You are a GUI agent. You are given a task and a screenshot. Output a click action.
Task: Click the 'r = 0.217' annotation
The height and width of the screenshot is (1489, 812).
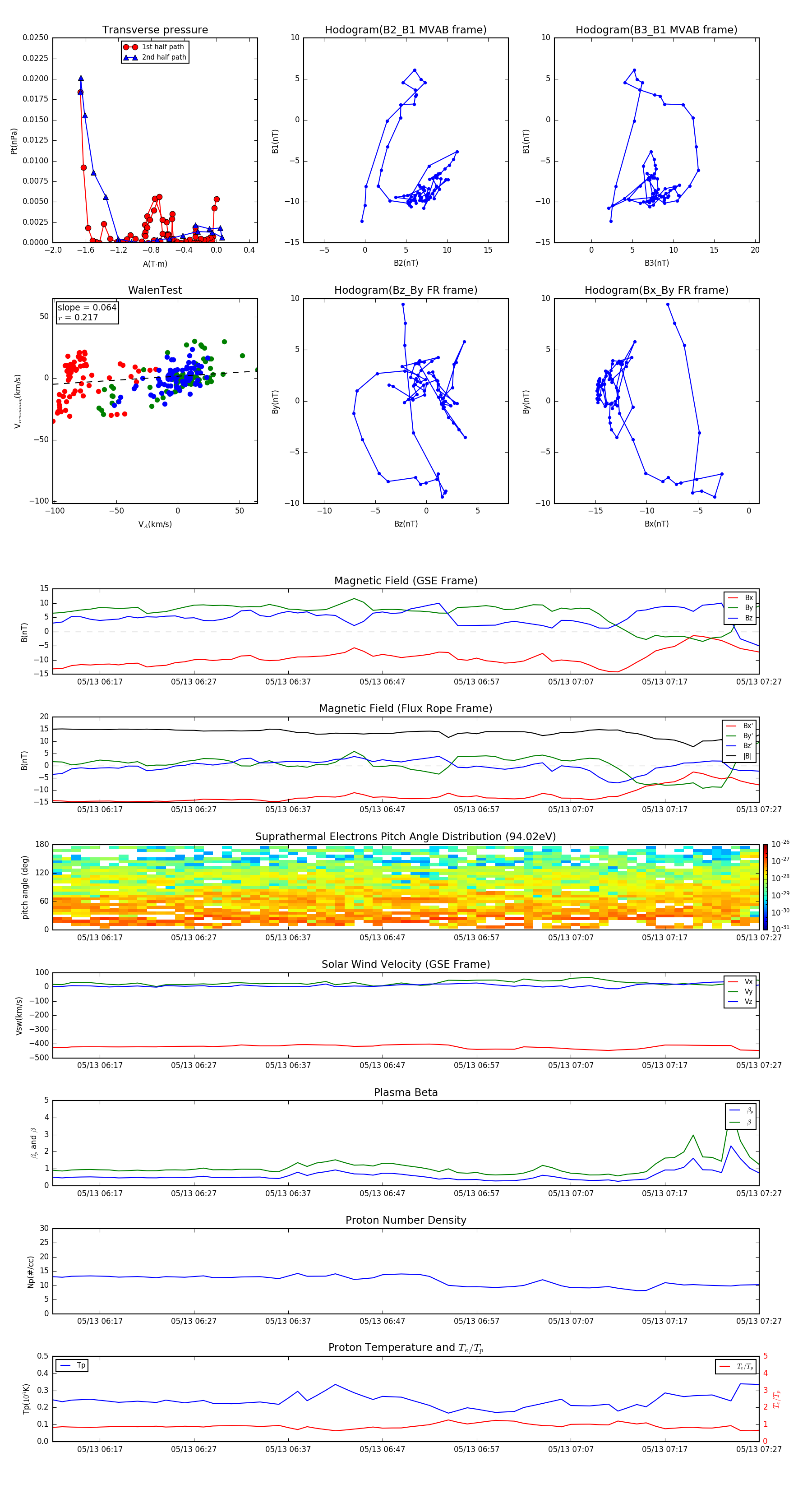pos(78,317)
